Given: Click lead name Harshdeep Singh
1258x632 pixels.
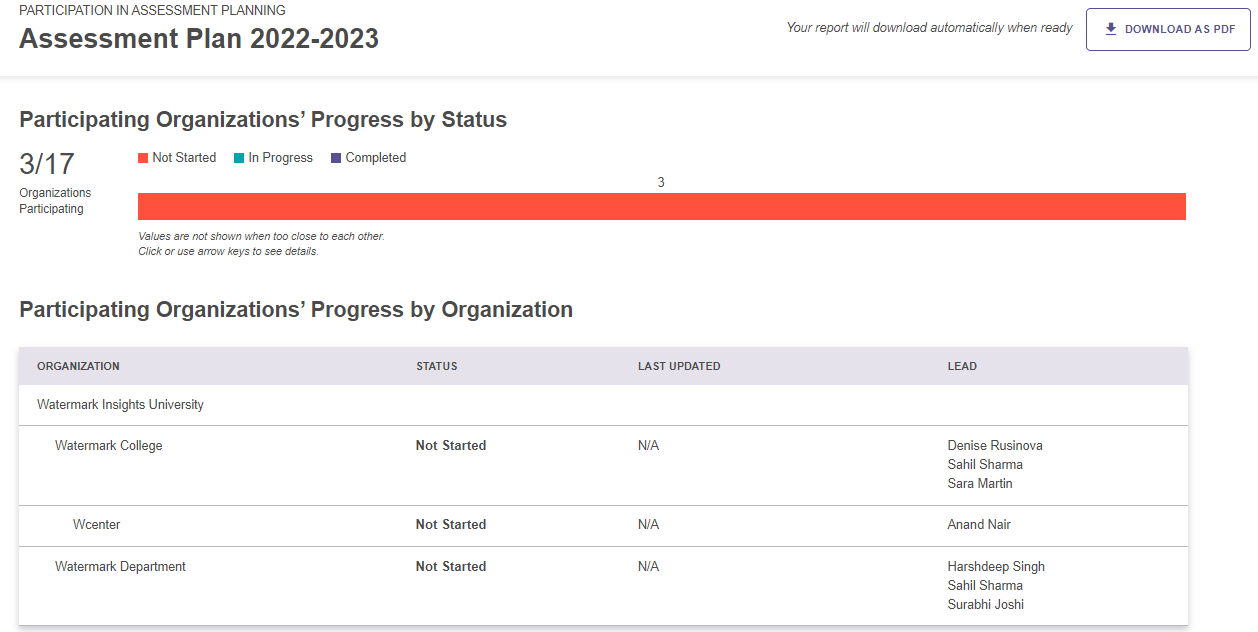Looking at the screenshot, I should point(996,567).
